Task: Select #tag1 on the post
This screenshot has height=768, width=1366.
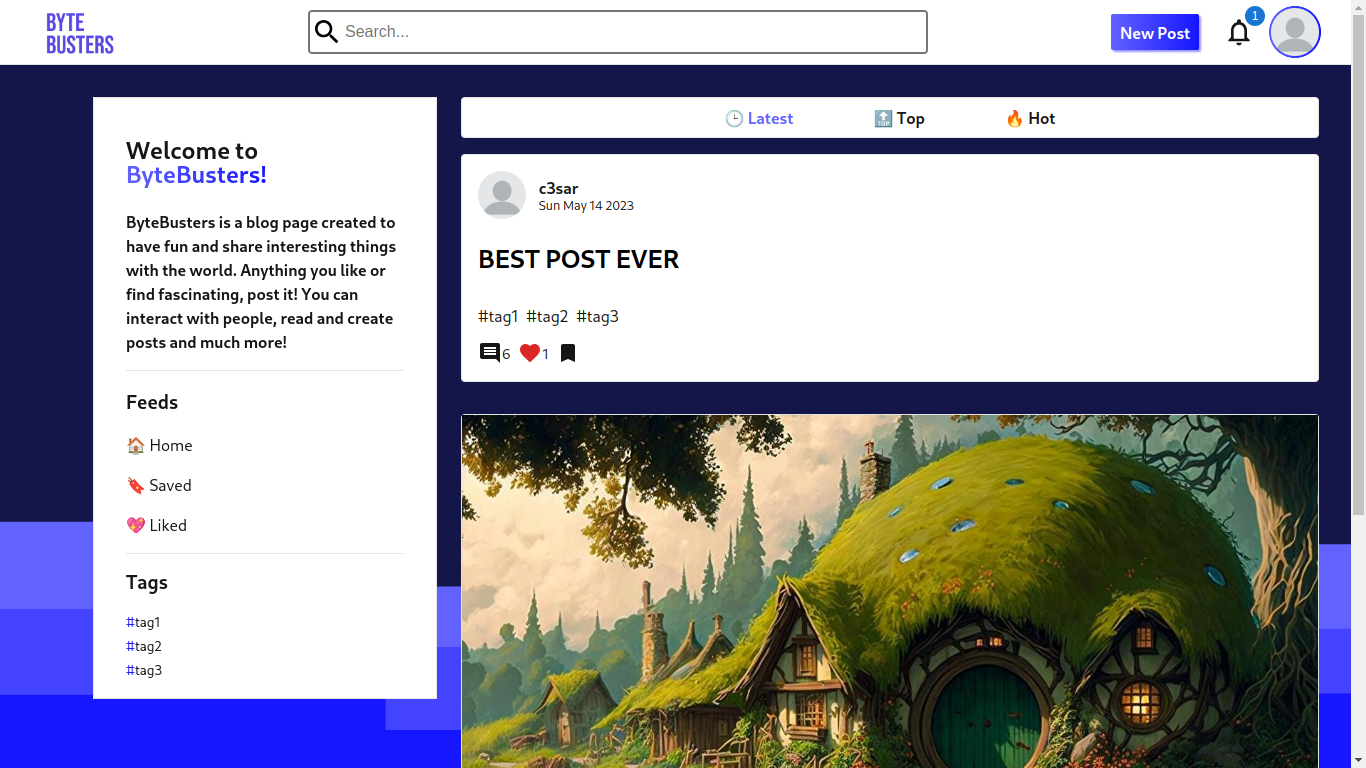Action: [498, 317]
